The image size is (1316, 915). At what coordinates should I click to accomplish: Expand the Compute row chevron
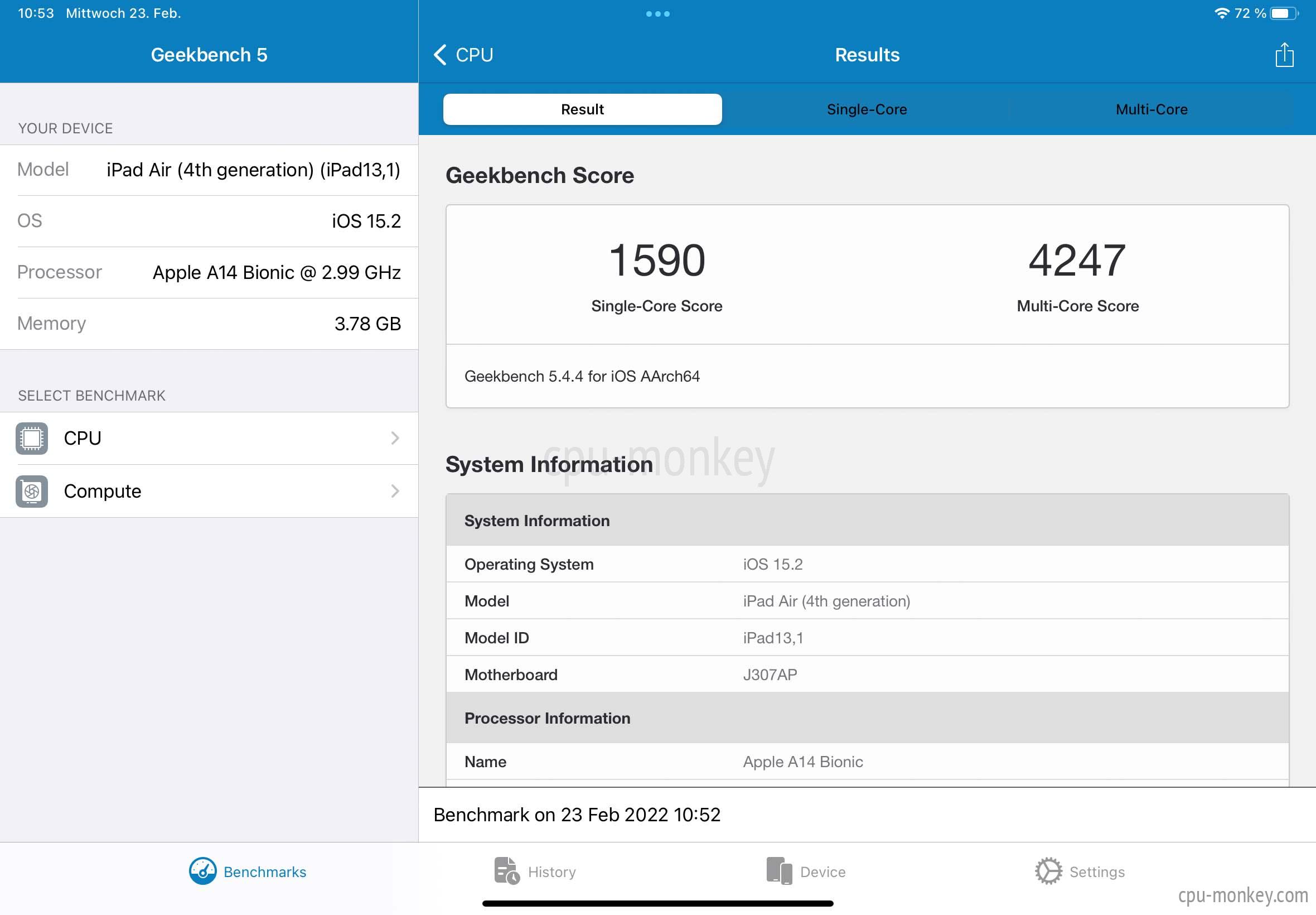pos(395,492)
